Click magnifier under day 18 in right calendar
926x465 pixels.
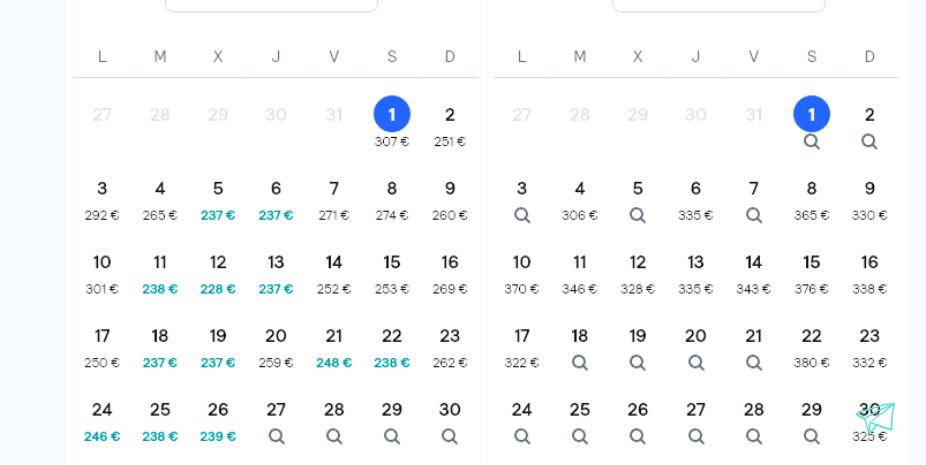579,362
